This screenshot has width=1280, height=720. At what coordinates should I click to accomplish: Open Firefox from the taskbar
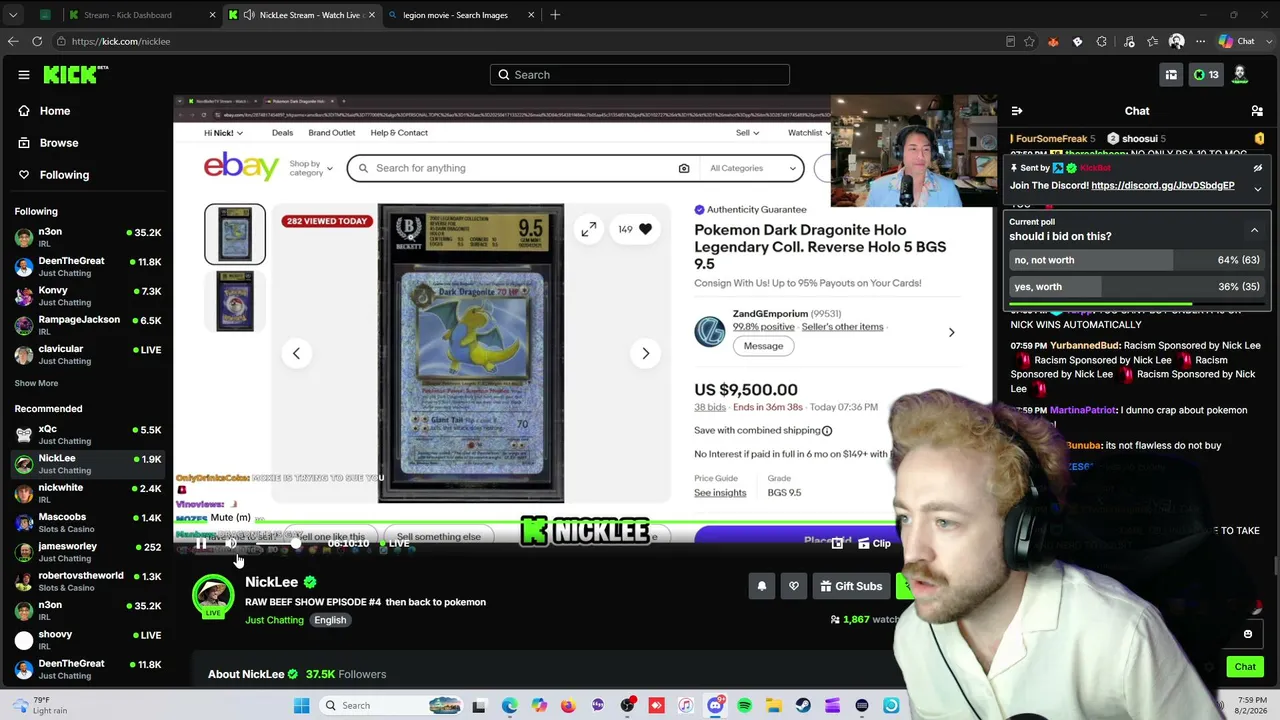[x=568, y=706]
